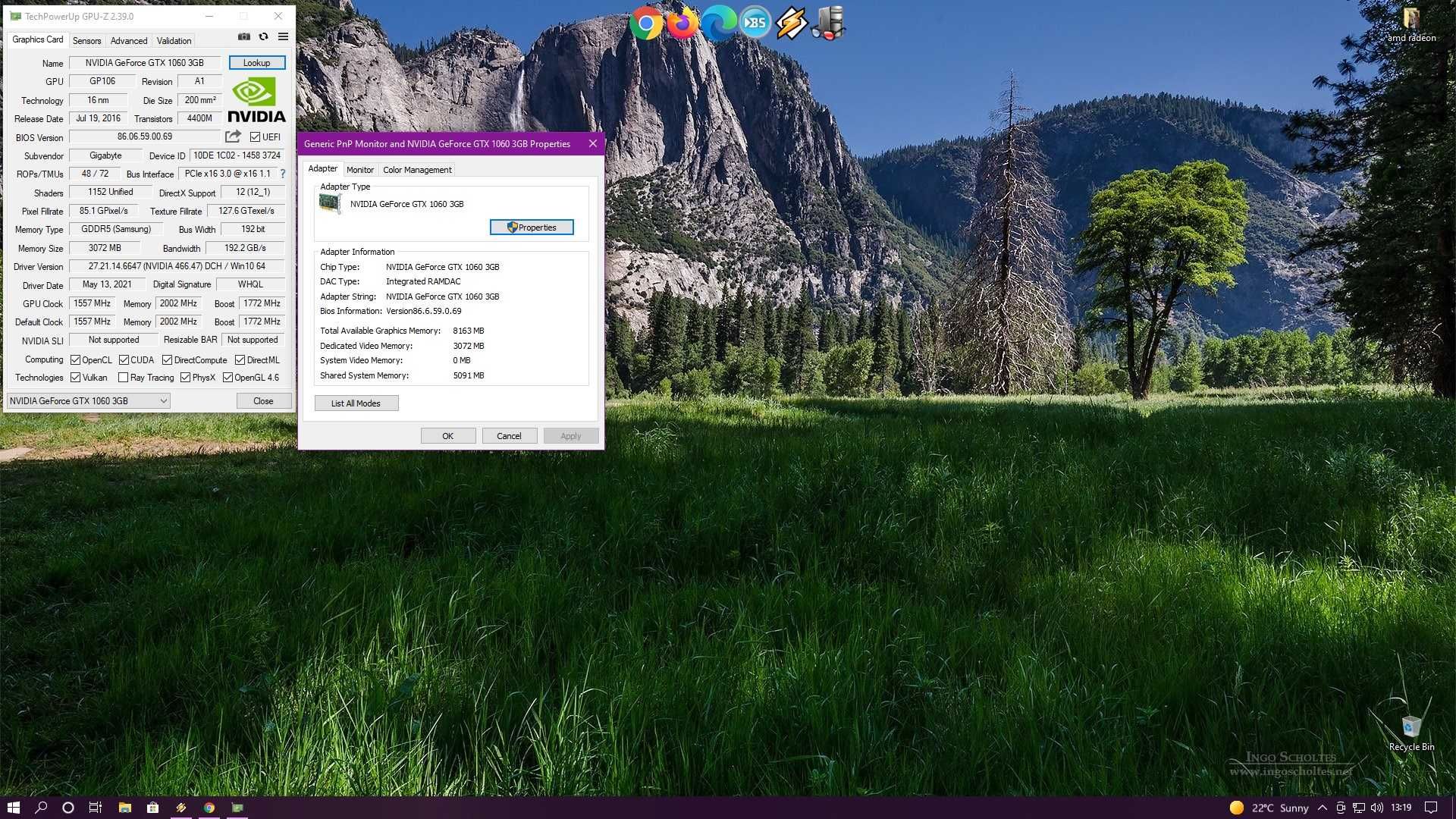Launch Firefox from the top dock

click(x=682, y=24)
